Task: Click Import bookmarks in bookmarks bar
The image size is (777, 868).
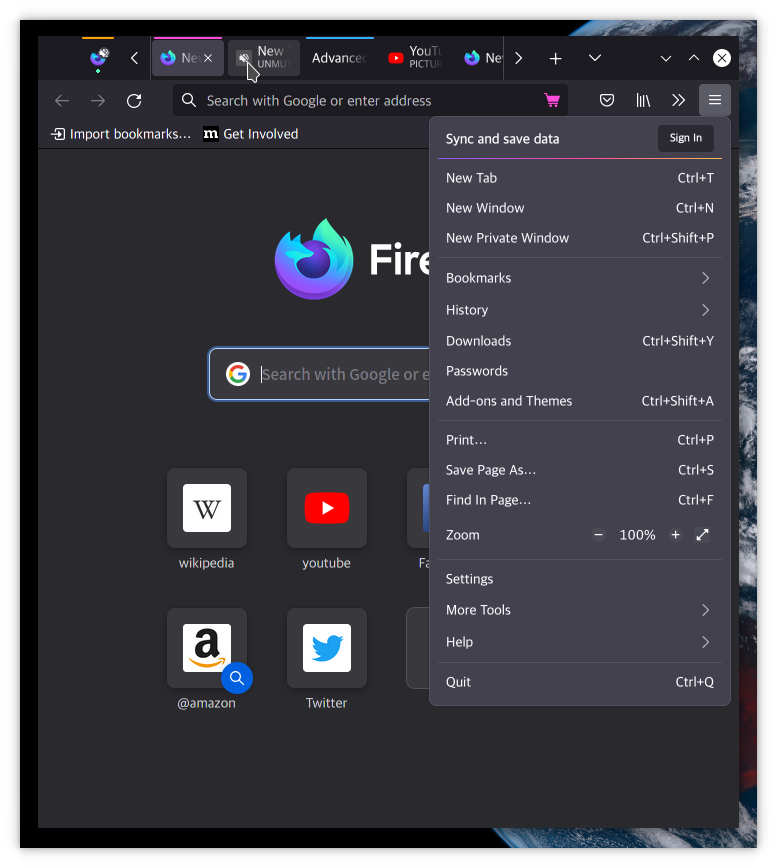Action: 120,134
